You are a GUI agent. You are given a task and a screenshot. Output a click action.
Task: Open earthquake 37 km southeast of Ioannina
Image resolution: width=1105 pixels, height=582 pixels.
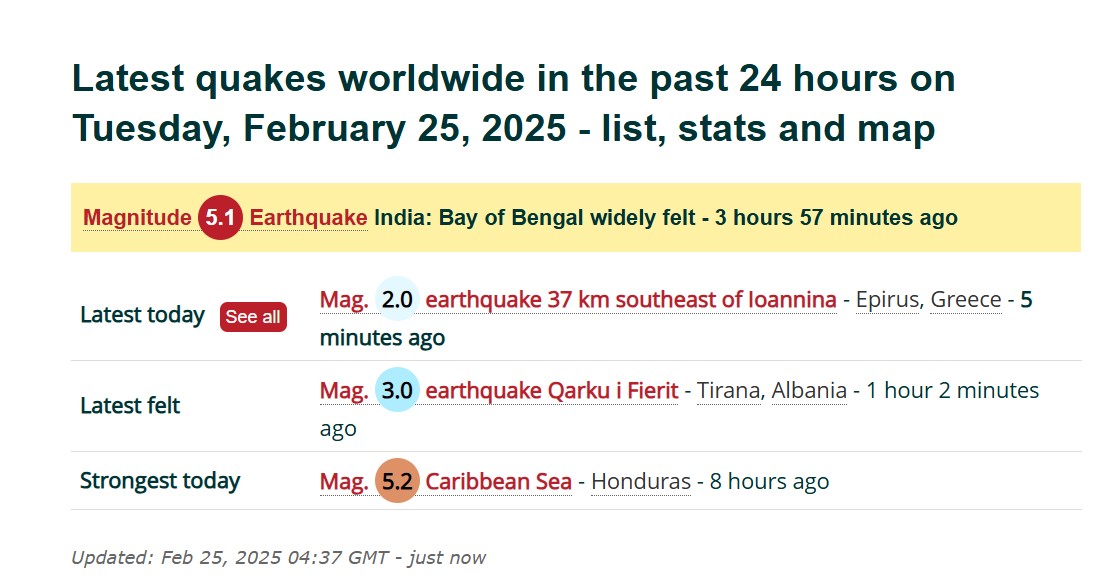point(631,299)
